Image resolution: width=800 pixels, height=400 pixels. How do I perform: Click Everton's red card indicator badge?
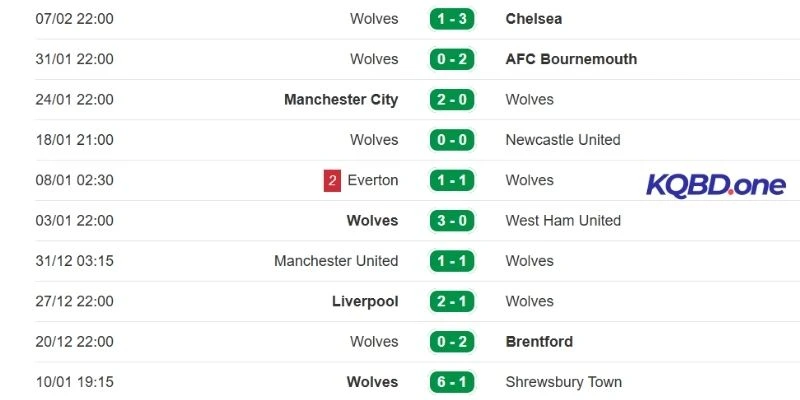[332, 181]
